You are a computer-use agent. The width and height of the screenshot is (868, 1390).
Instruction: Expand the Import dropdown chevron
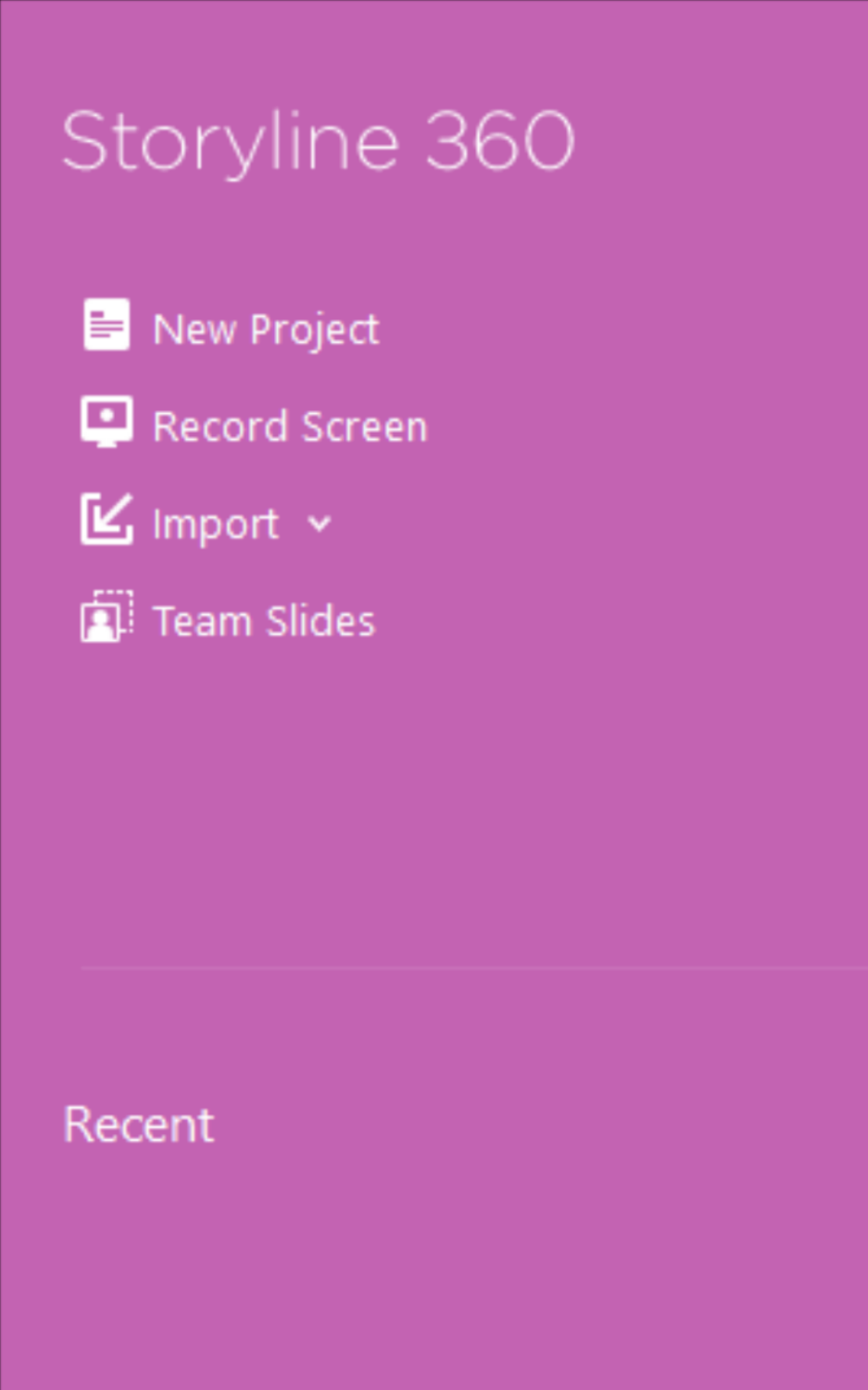[319, 524]
